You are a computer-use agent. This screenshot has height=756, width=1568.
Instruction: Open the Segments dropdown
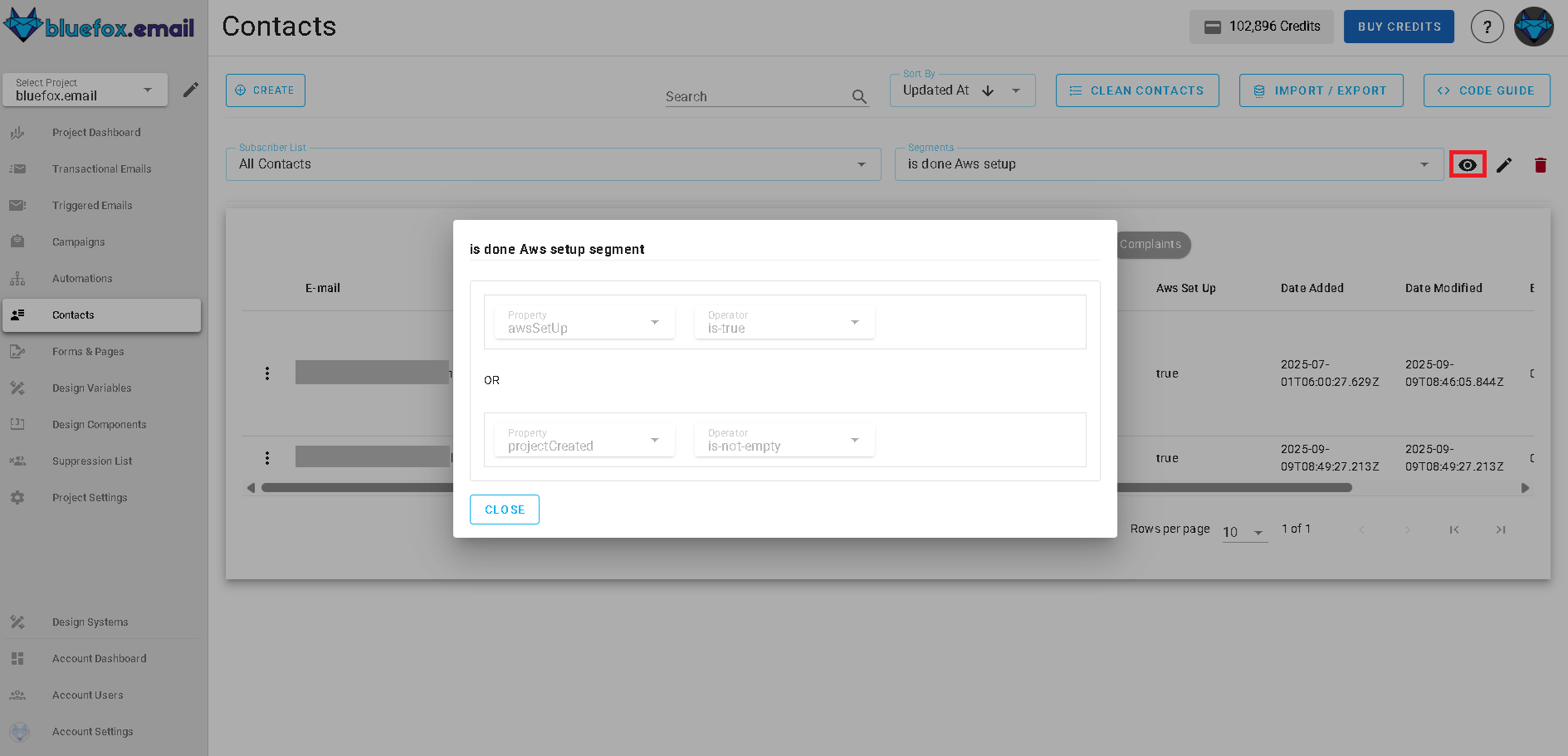click(1423, 163)
